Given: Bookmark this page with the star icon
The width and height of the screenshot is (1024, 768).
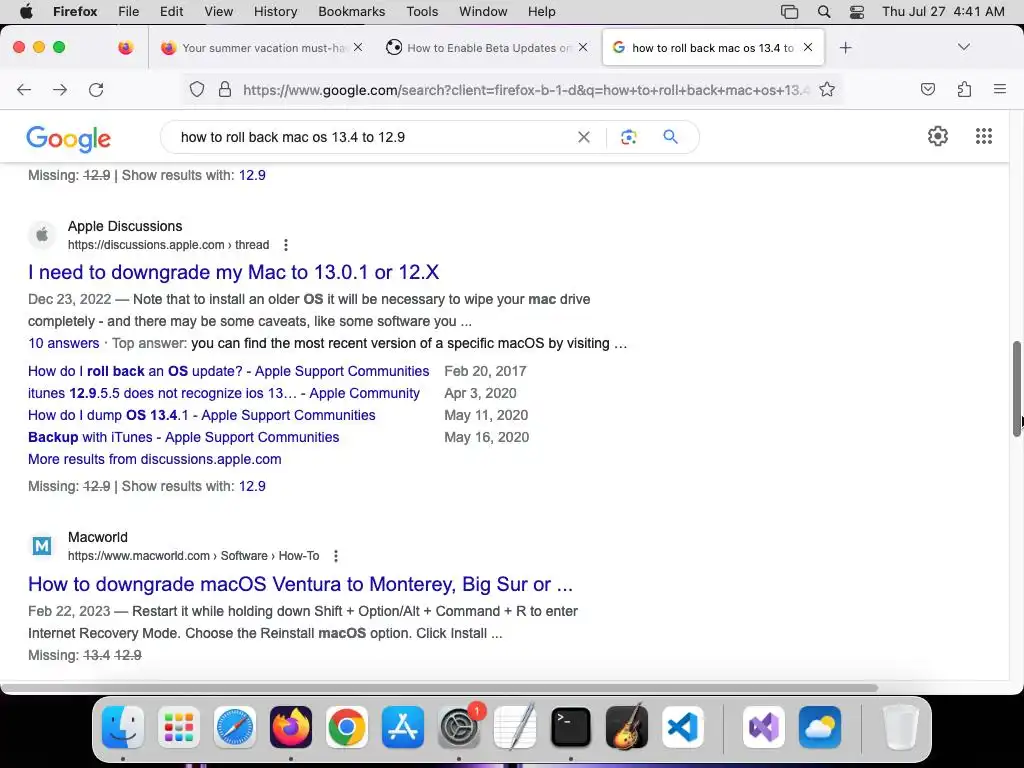Looking at the screenshot, I should pyautogui.click(x=827, y=89).
